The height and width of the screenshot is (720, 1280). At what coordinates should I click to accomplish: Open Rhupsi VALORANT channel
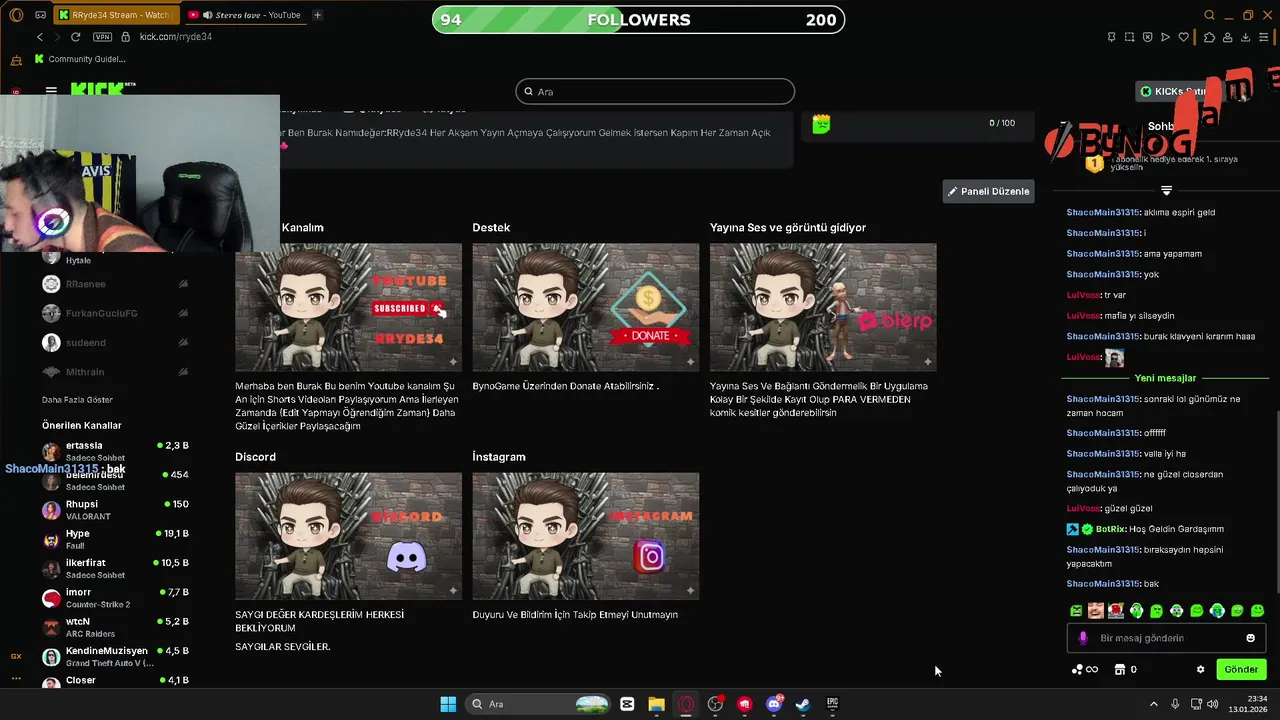[x=115, y=510]
